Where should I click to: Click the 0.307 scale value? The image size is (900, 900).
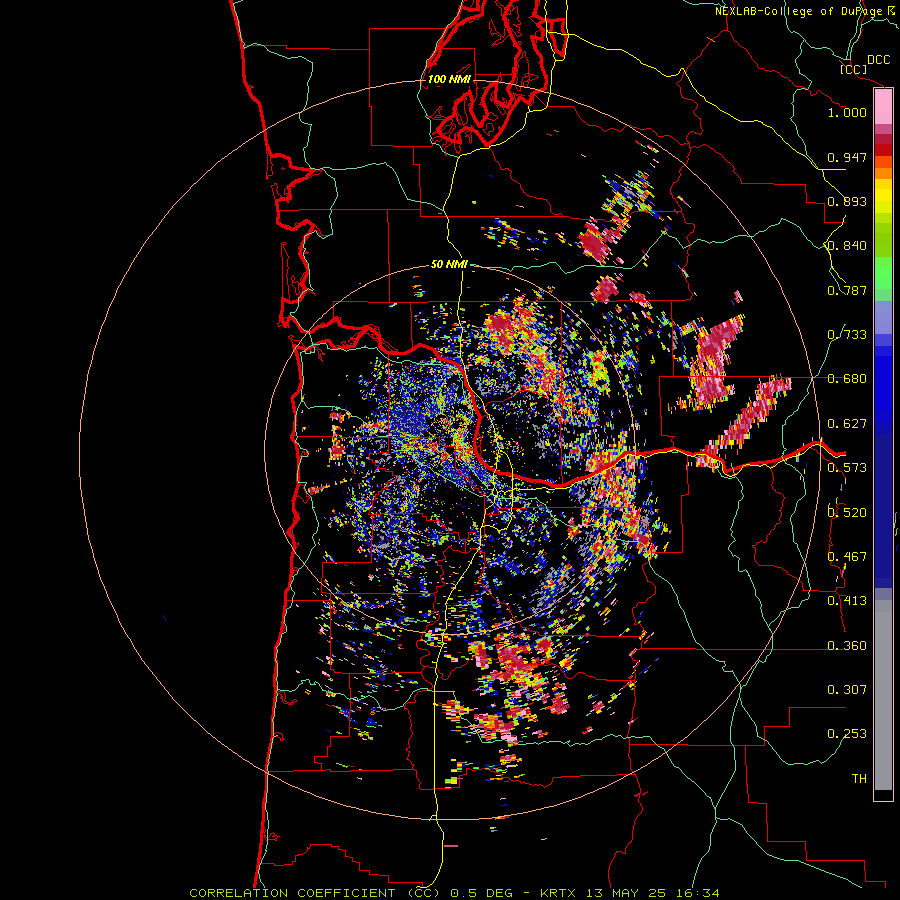pyautogui.click(x=847, y=690)
